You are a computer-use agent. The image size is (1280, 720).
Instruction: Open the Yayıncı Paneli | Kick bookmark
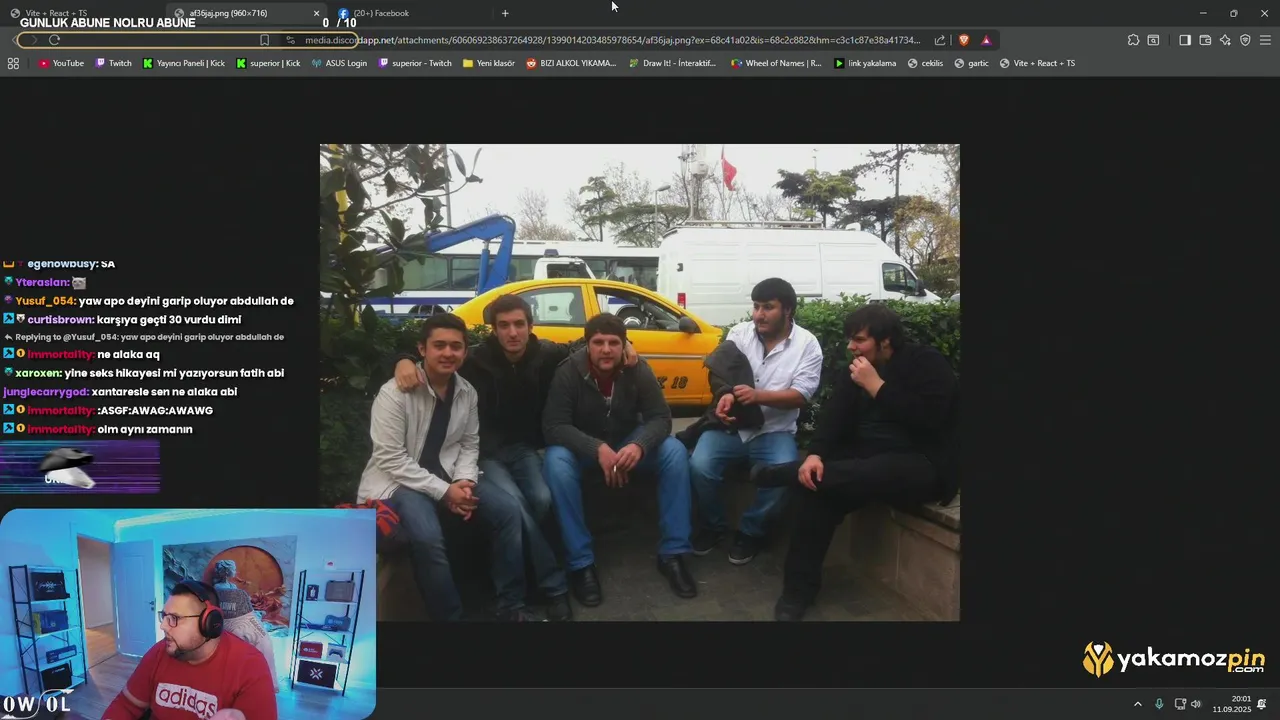pyautogui.click(x=184, y=63)
